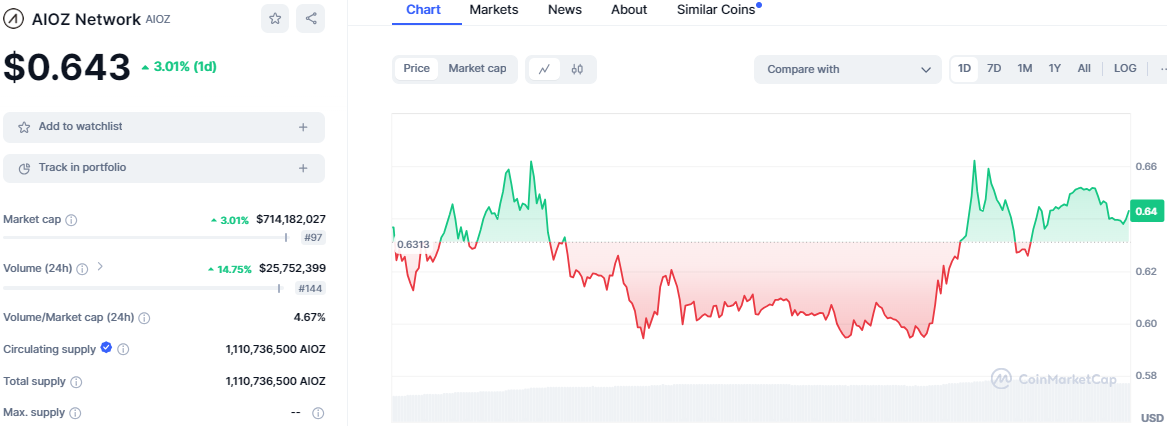The height and width of the screenshot is (426, 1167).
Task: Select the Market cap toggle option
Action: click(x=477, y=69)
